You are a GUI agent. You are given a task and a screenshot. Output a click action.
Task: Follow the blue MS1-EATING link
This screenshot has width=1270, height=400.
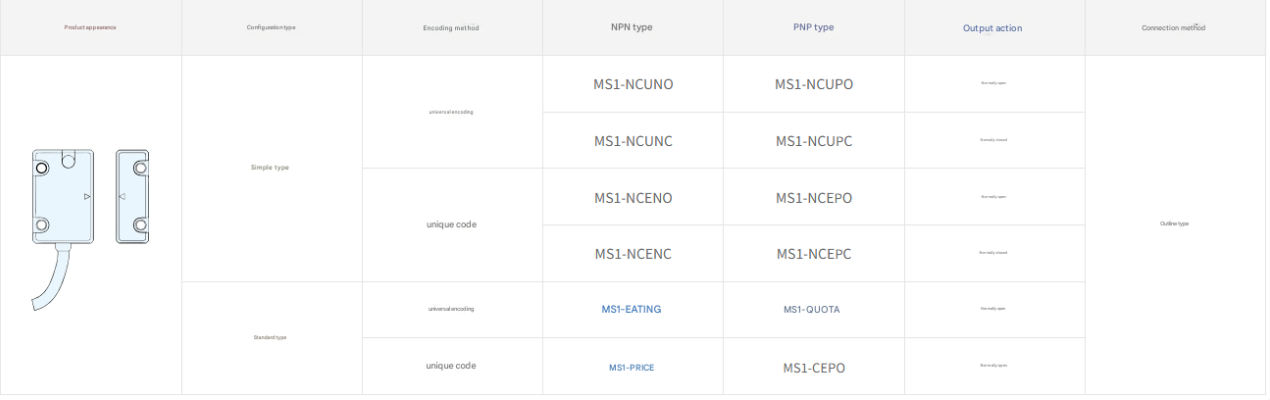click(x=631, y=309)
